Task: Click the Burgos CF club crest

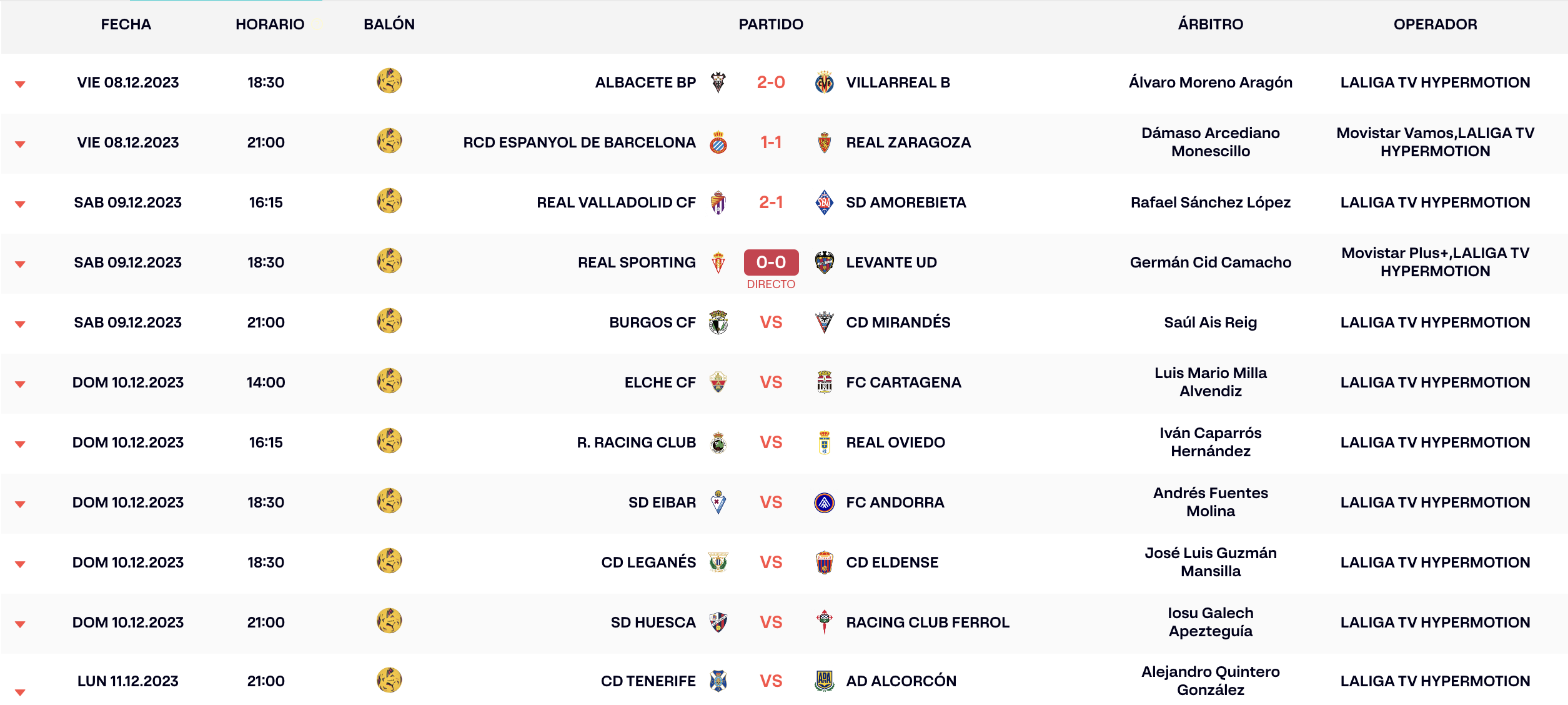Action: coord(718,322)
